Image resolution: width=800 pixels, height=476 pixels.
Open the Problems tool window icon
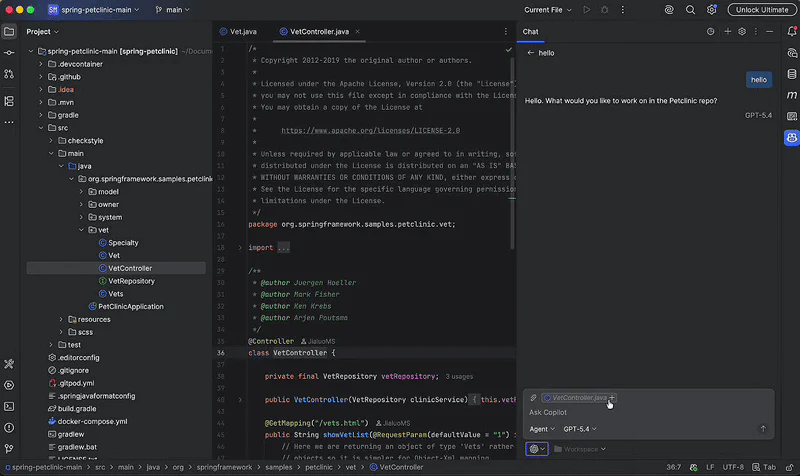pyautogui.click(x=9, y=428)
